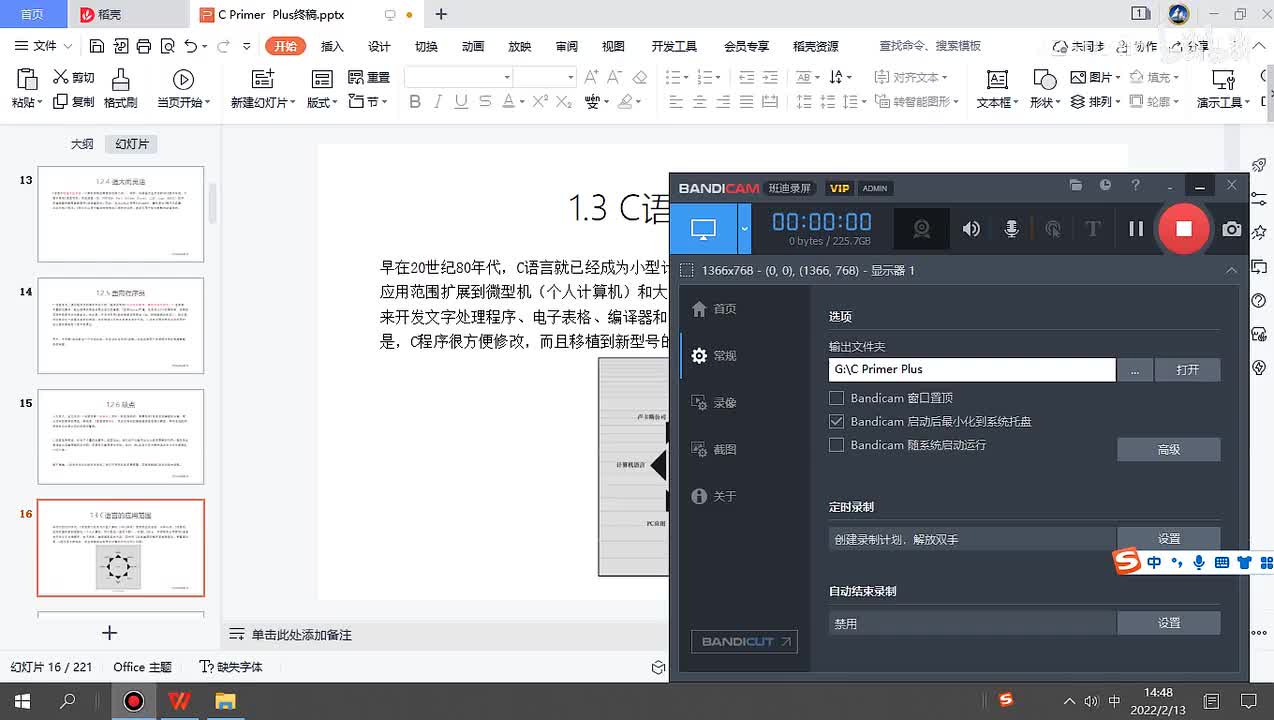Click the text highlight color pen
Viewport: 1274px width, 720px height.
[x=626, y=102]
